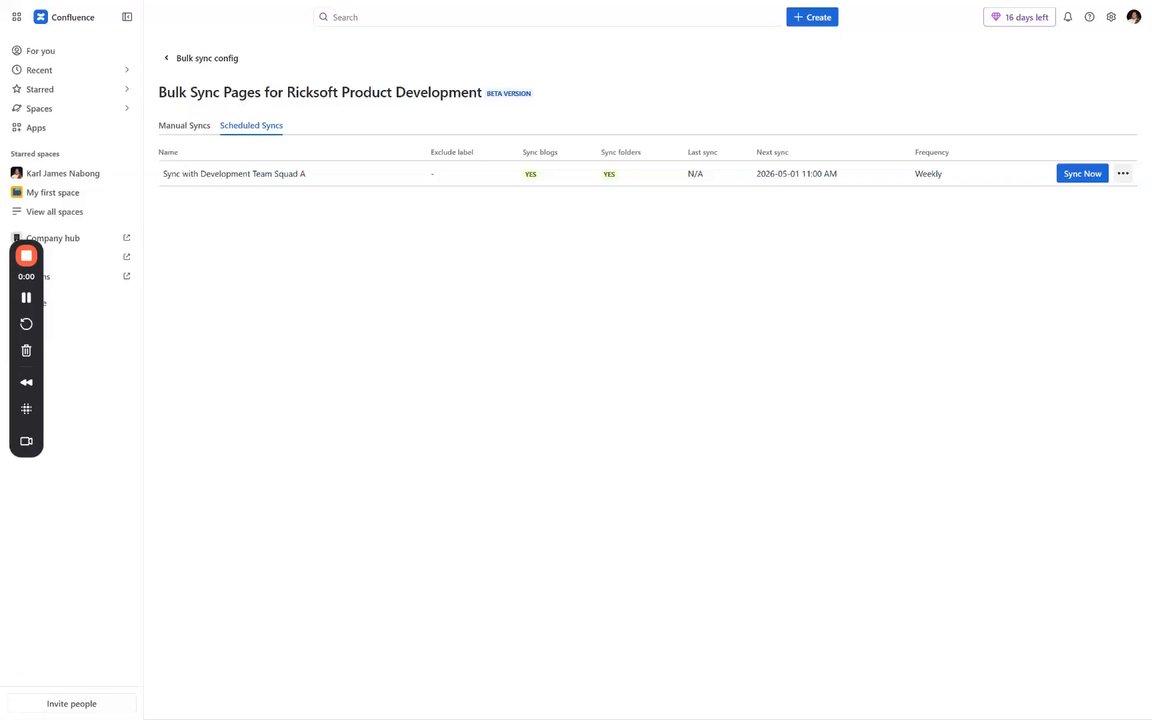
Task: Collapse the sidebar with the panel icon
Action: click(127, 17)
